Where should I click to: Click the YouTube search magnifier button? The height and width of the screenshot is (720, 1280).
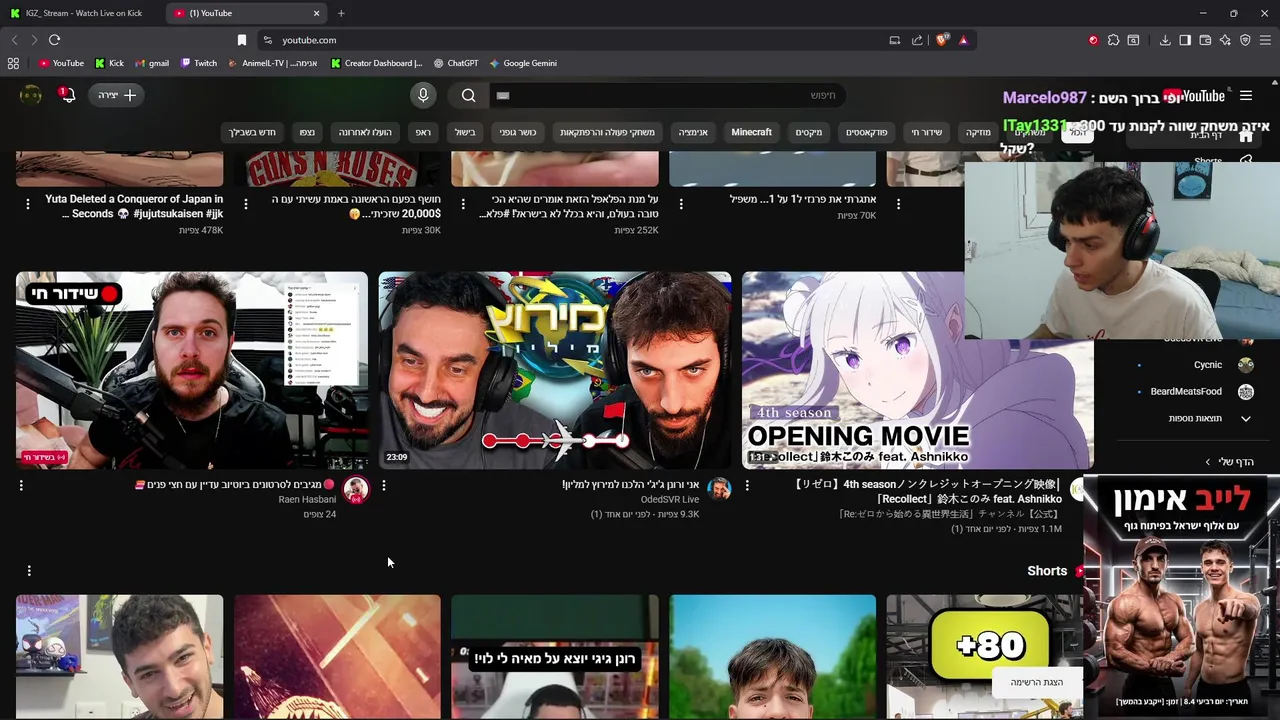(x=469, y=95)
